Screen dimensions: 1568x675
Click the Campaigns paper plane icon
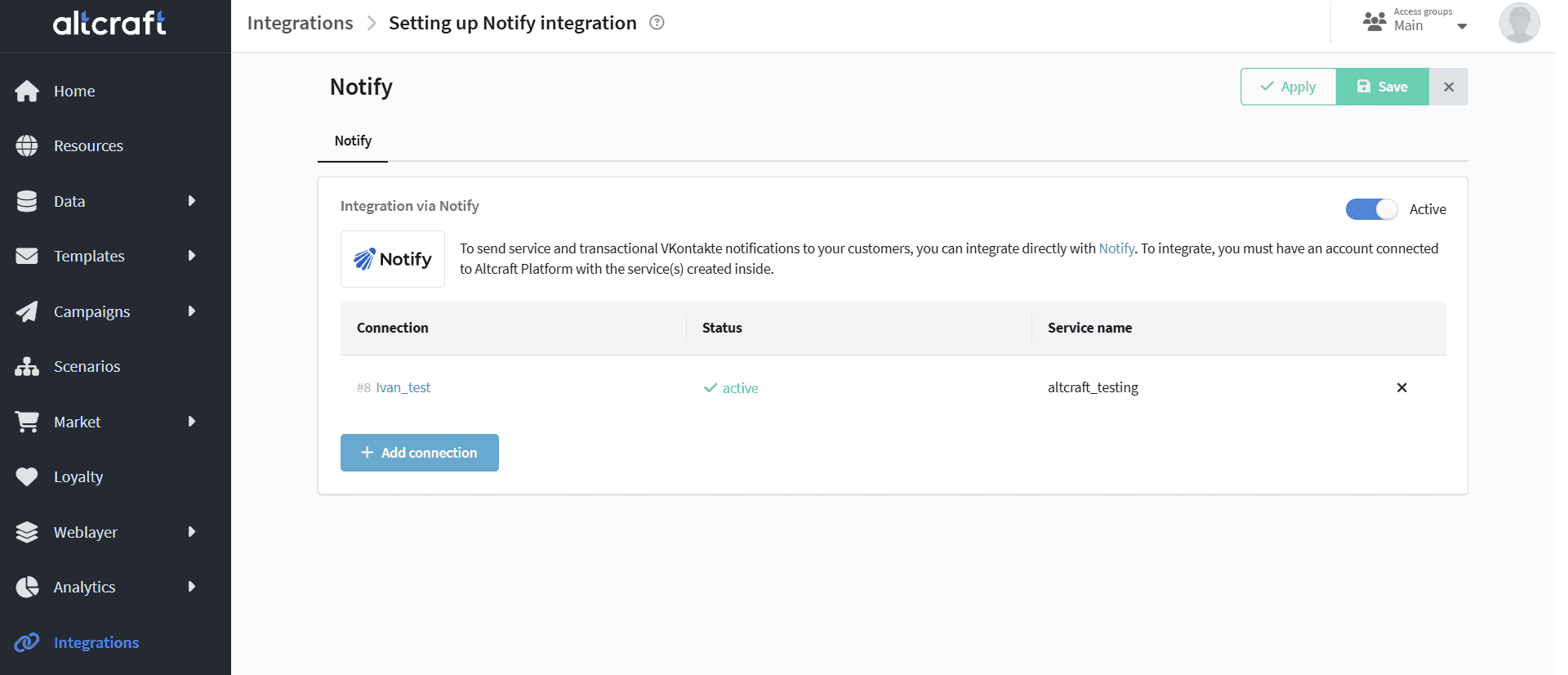(27, 311)
